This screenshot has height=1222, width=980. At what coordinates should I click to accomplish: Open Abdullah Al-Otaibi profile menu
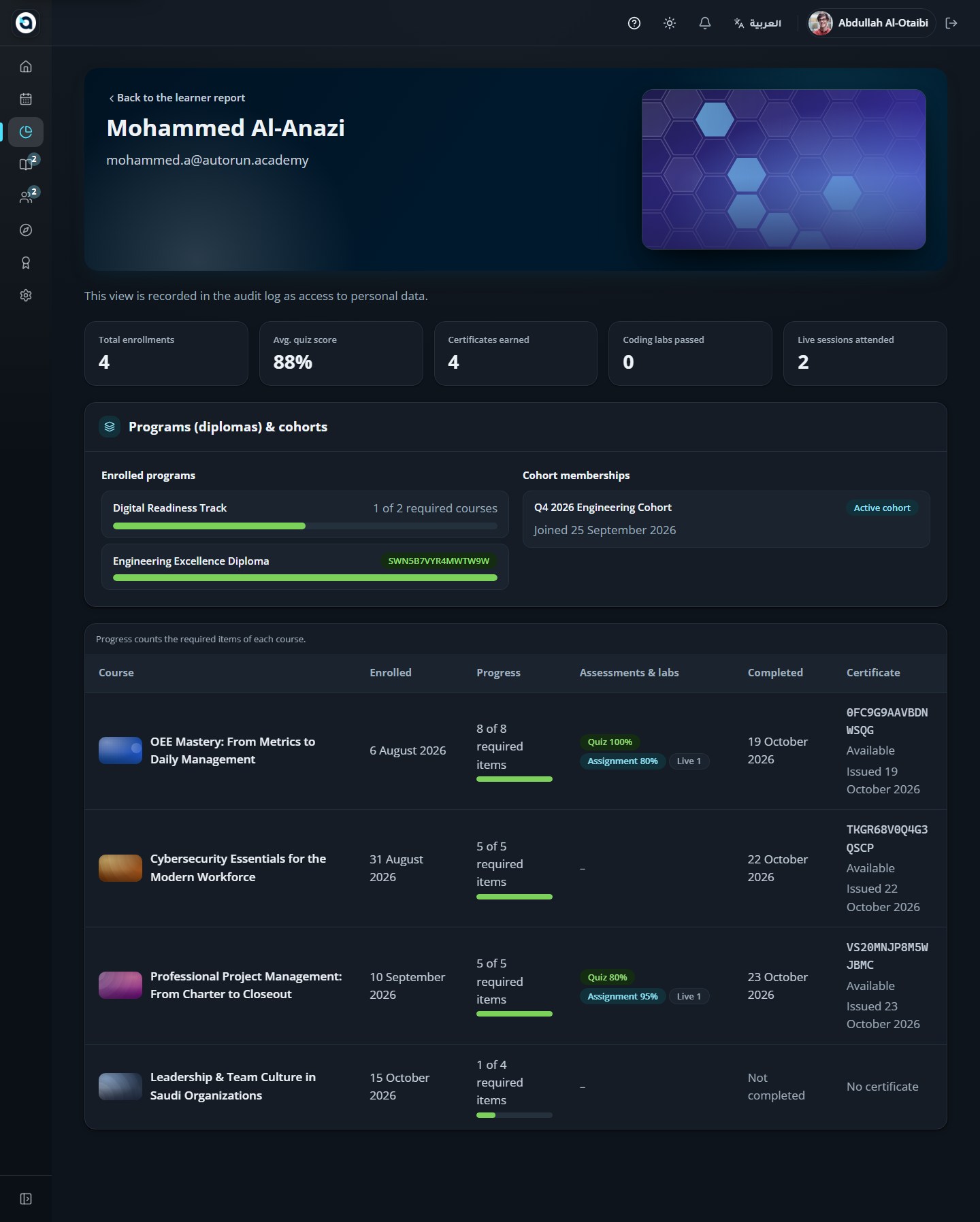coord(870,23)
